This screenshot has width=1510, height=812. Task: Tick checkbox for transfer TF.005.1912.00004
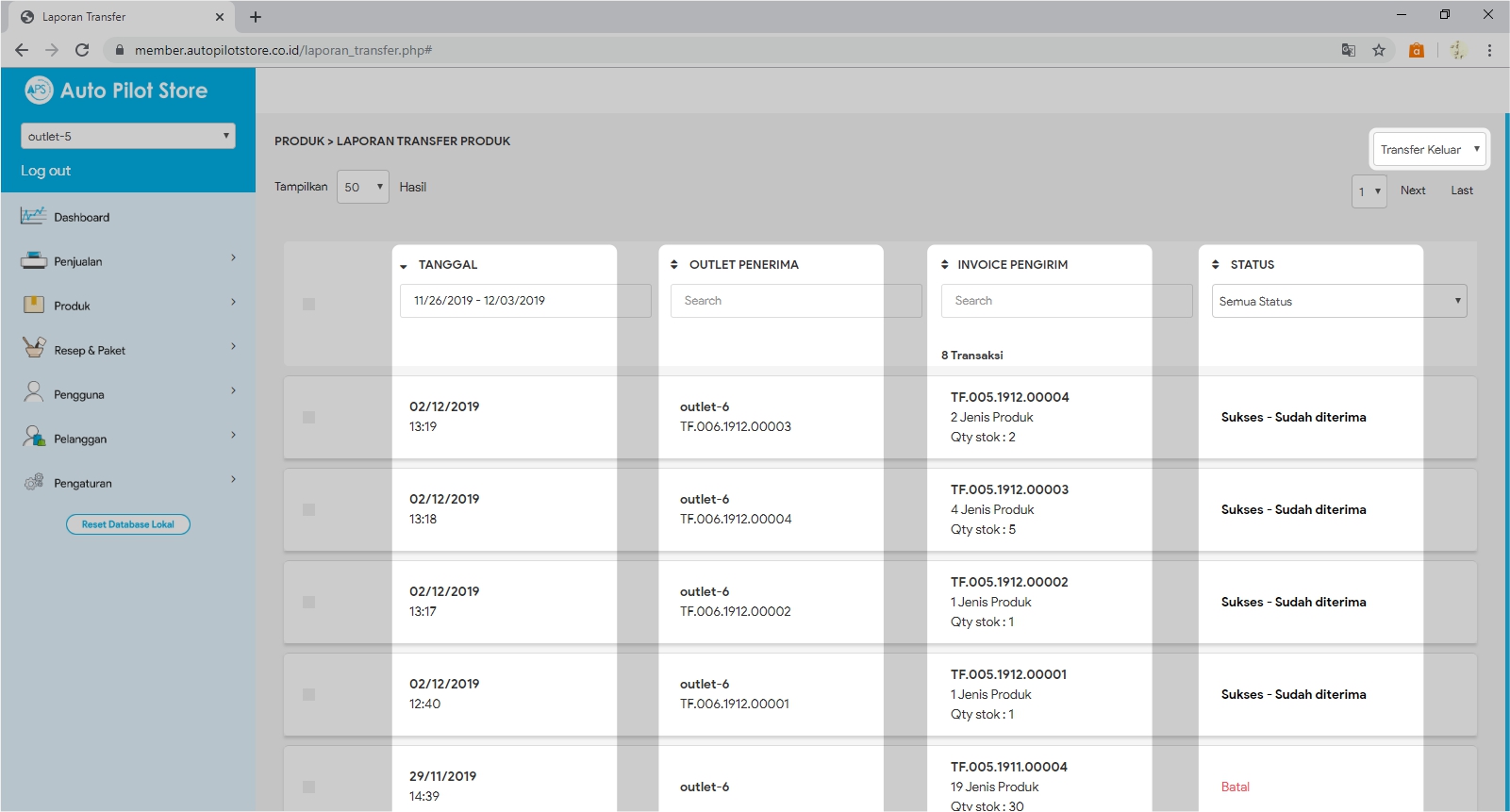tap(308, 417)
